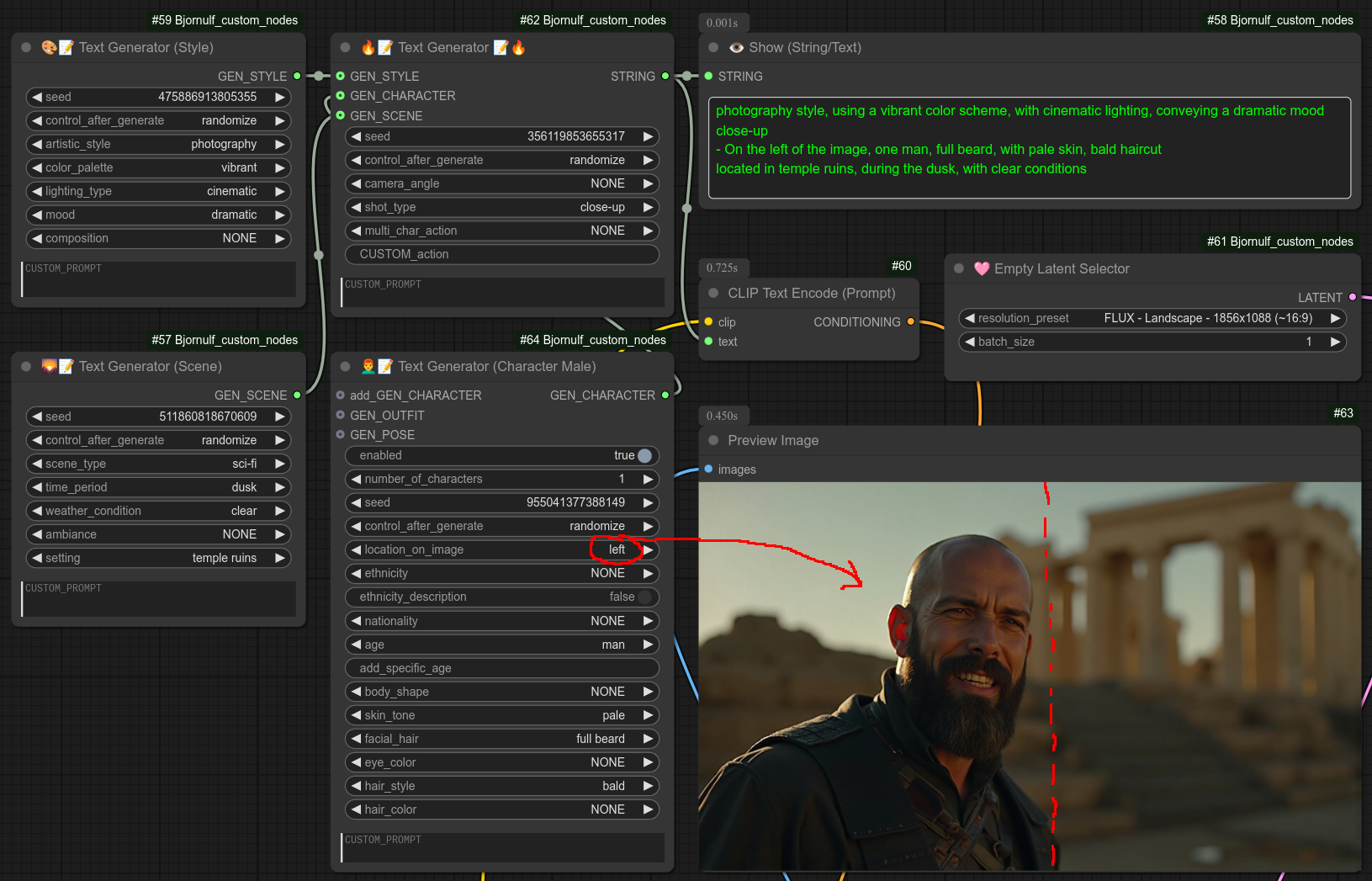Open the artistic_style photography dropdown
The image size is (1372, 881).
158,145
